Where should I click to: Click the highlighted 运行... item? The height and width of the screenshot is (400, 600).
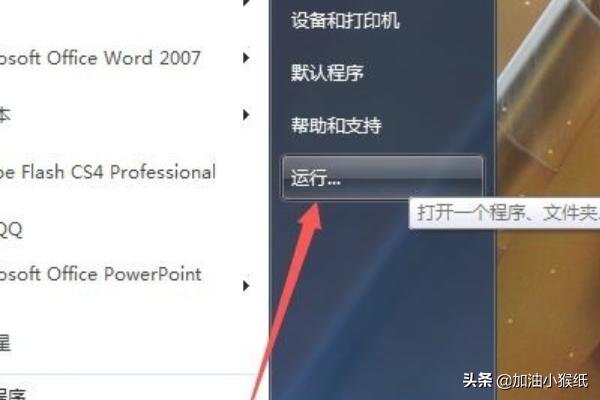click(382, 178)
